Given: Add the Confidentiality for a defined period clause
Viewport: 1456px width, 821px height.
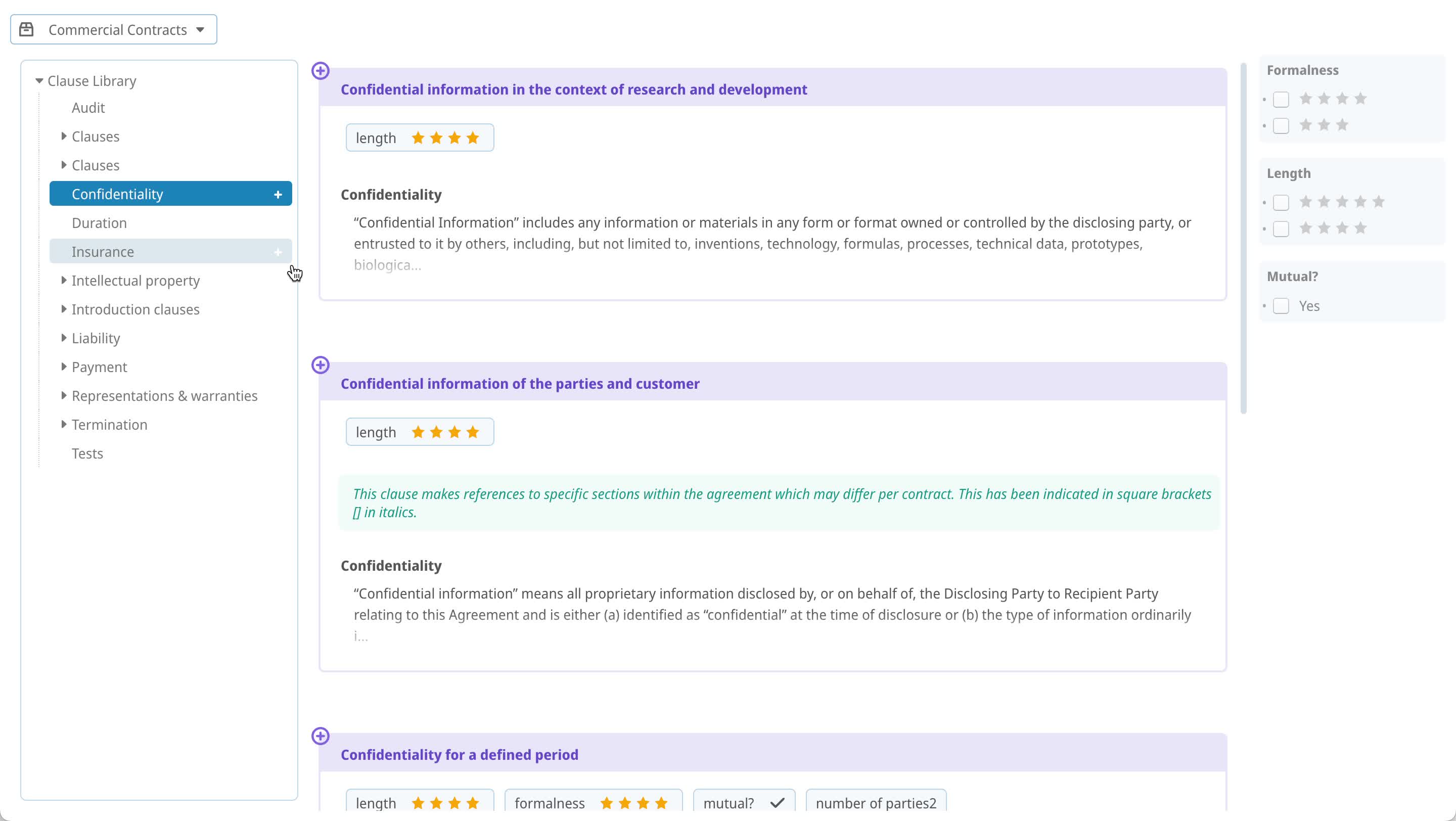Looking at the screenshot, I should pyautogui.click(x=321, y=736).
